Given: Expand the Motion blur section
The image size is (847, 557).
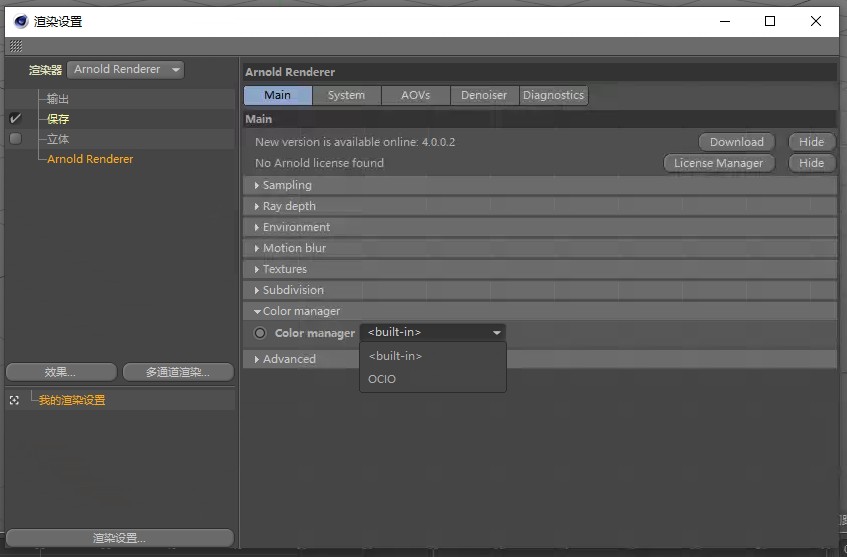Looking at the screenshot, I should (540, 249).
